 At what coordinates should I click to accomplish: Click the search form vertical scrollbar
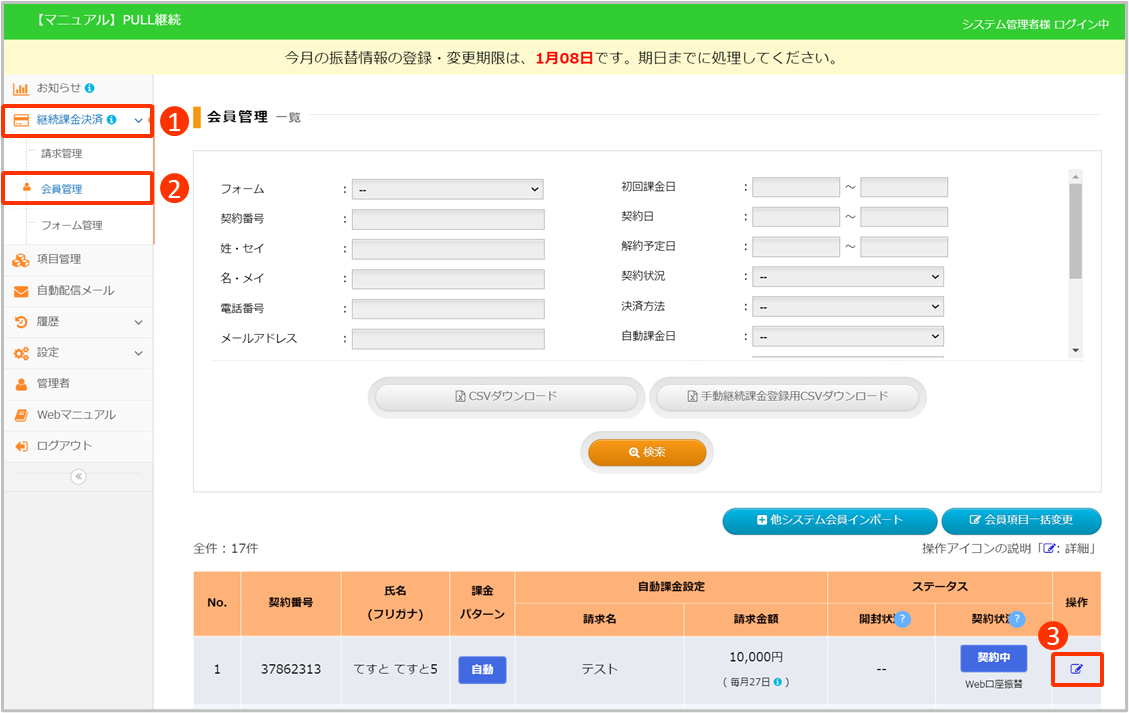click(x=1075, y=230)
